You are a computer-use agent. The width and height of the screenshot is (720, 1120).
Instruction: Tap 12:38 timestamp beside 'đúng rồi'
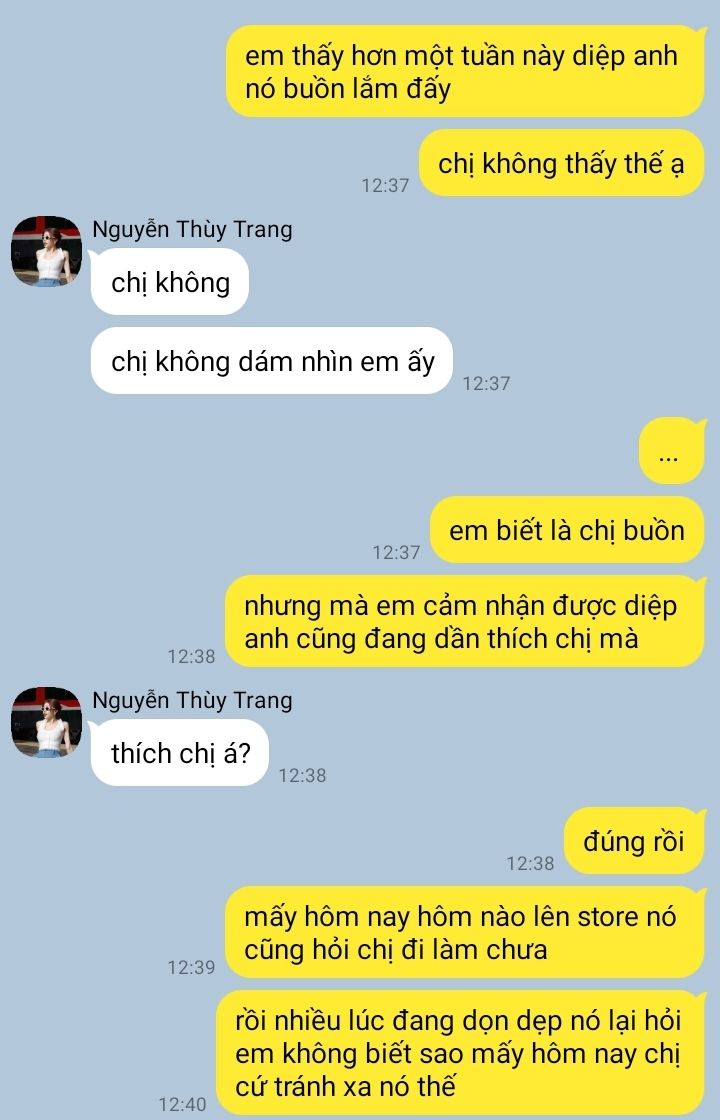(530, 863)
